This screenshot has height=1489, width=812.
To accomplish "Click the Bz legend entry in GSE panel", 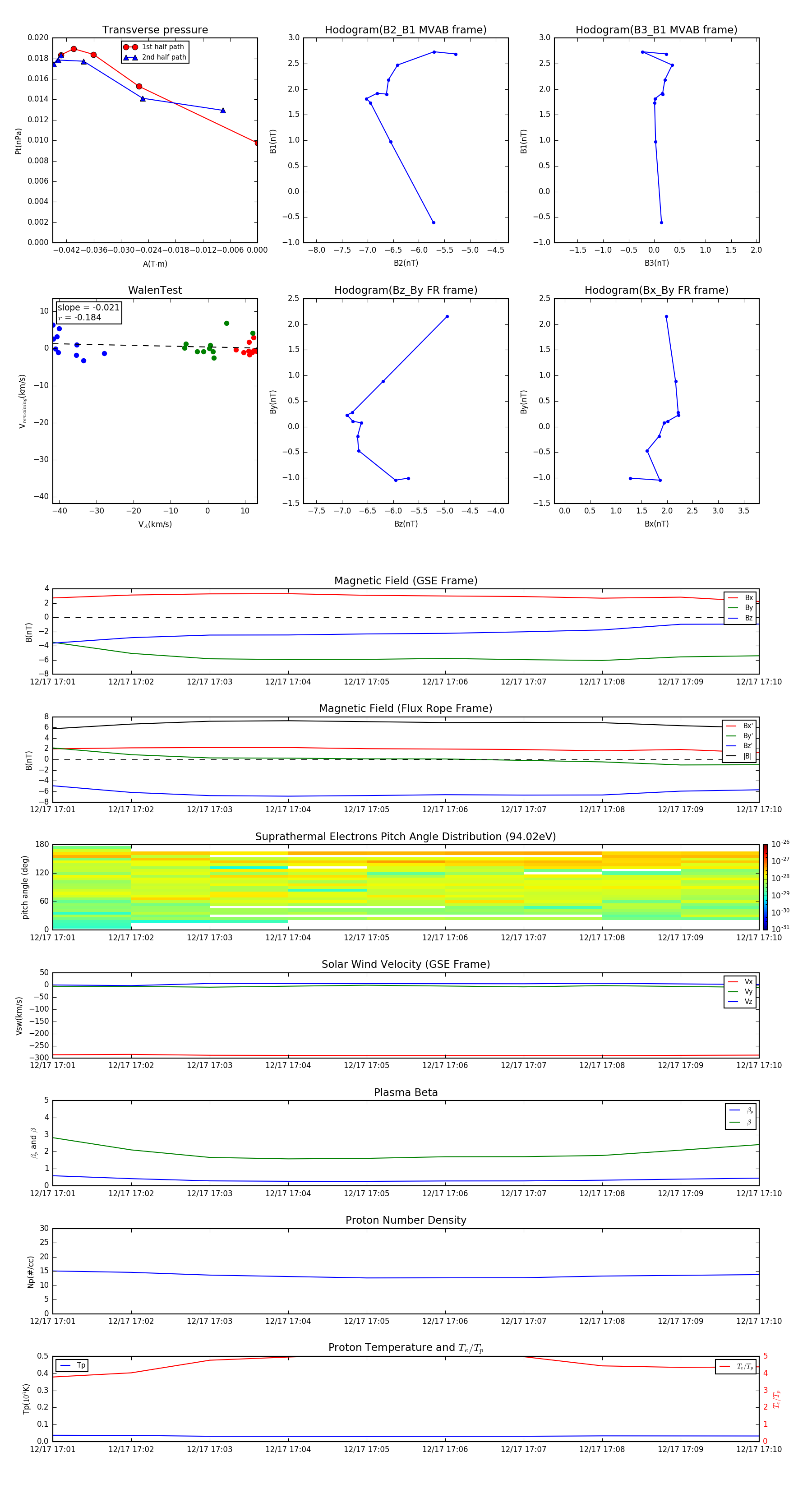I will (740, 618).
